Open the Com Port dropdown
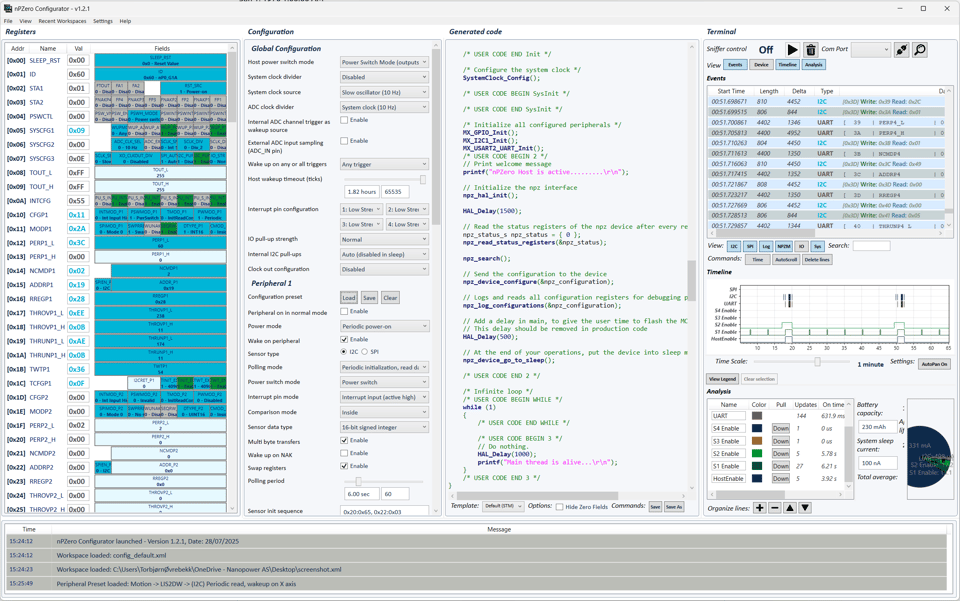This screenshot has height=601, width=960. [870, 50]
